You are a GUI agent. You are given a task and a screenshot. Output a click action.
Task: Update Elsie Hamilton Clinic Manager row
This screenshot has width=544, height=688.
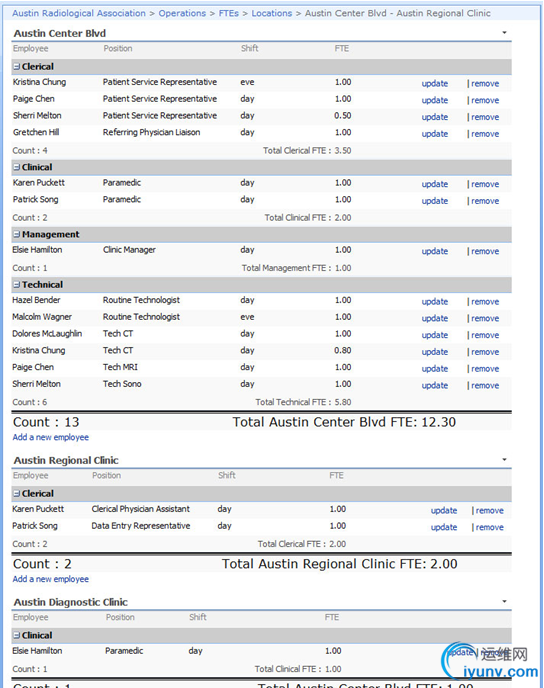coord(435,251)
